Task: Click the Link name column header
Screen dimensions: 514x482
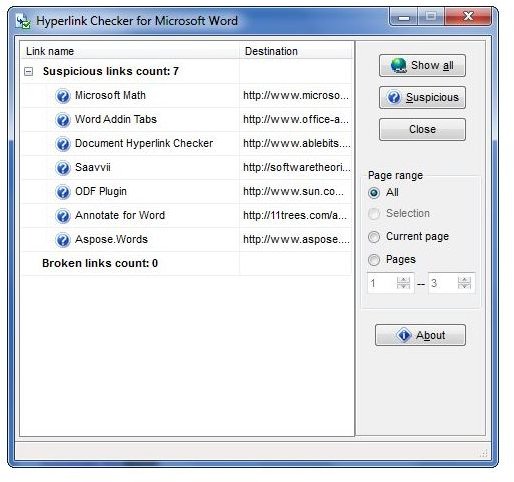Action: (x=130, y=51)
